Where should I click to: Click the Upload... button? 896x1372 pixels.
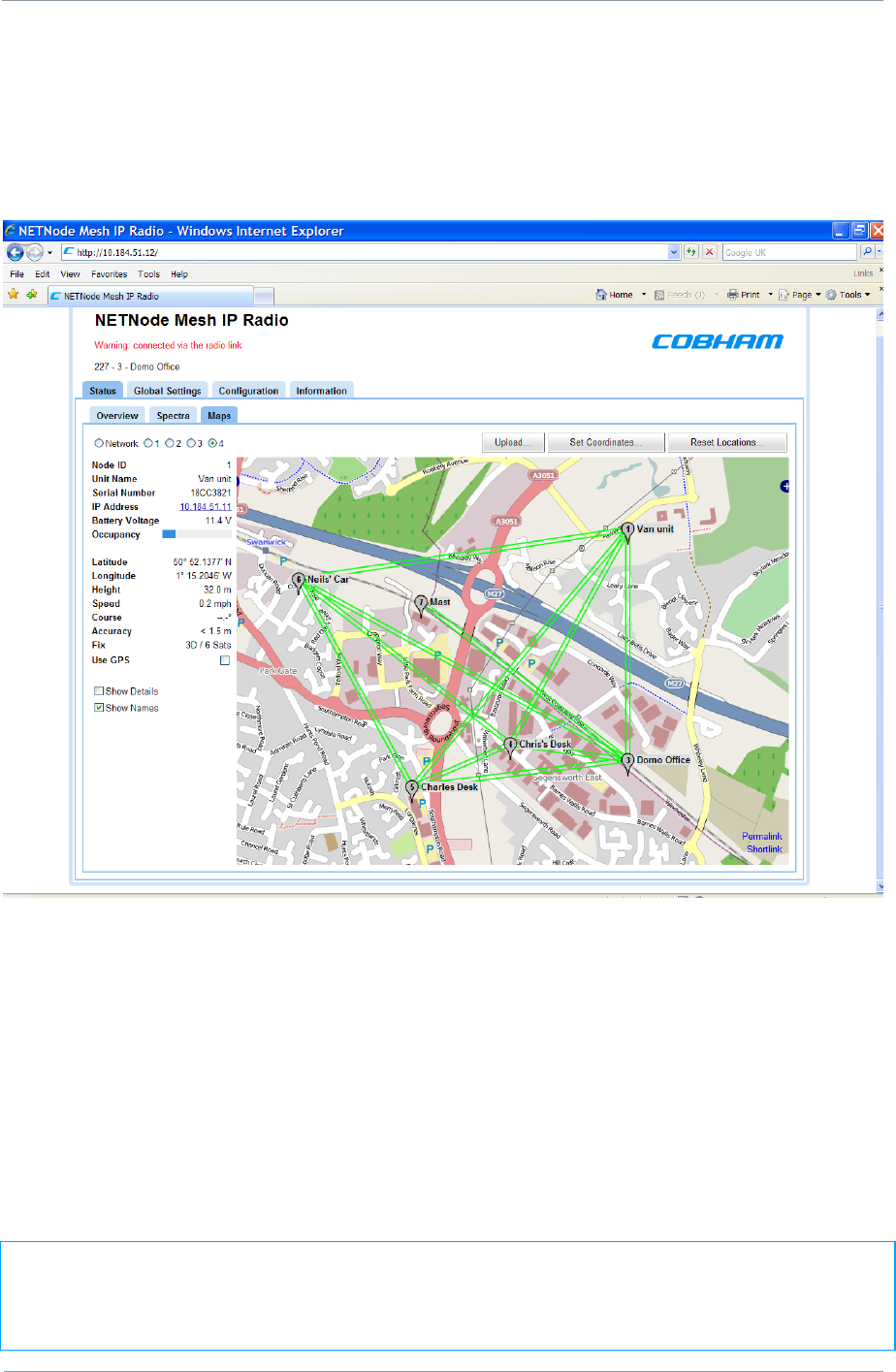coord(513,442)
